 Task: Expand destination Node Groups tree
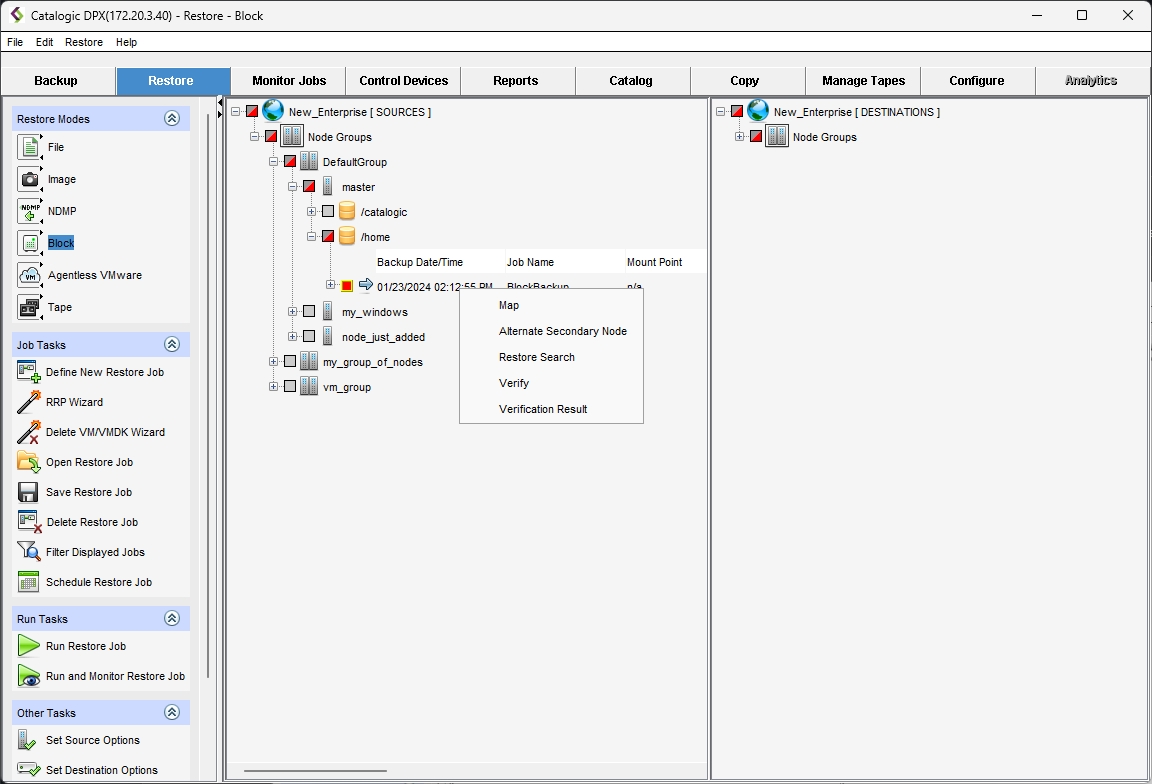739,137
